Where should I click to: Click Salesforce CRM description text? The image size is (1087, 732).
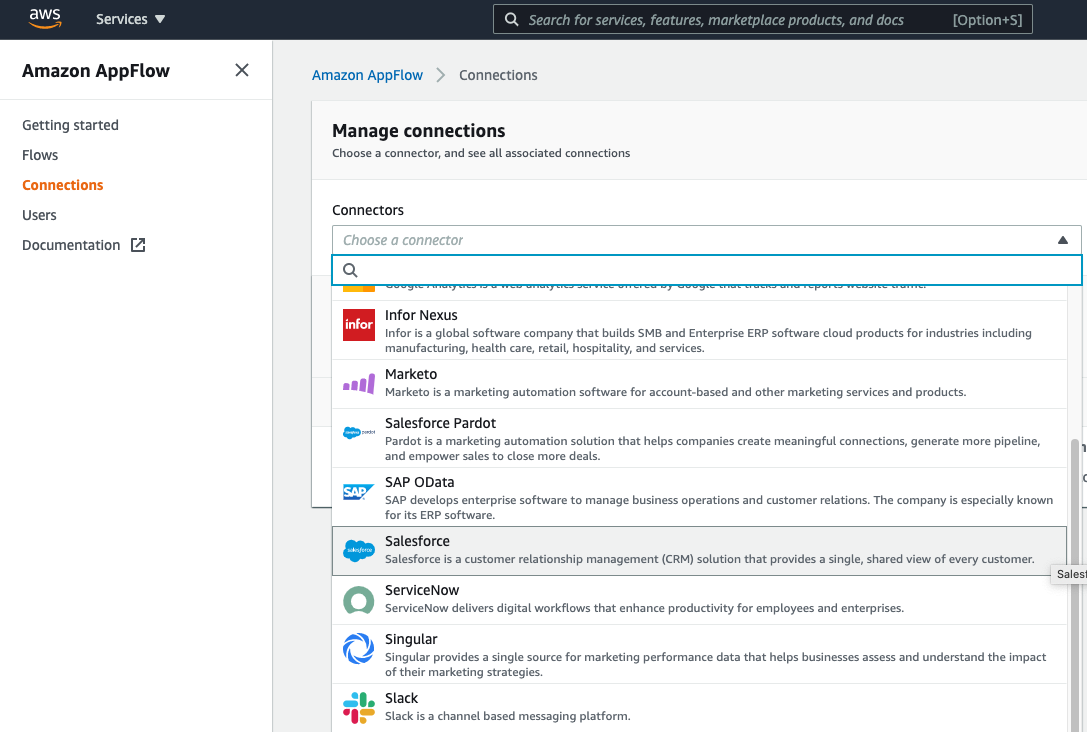[x=709, y=559]
